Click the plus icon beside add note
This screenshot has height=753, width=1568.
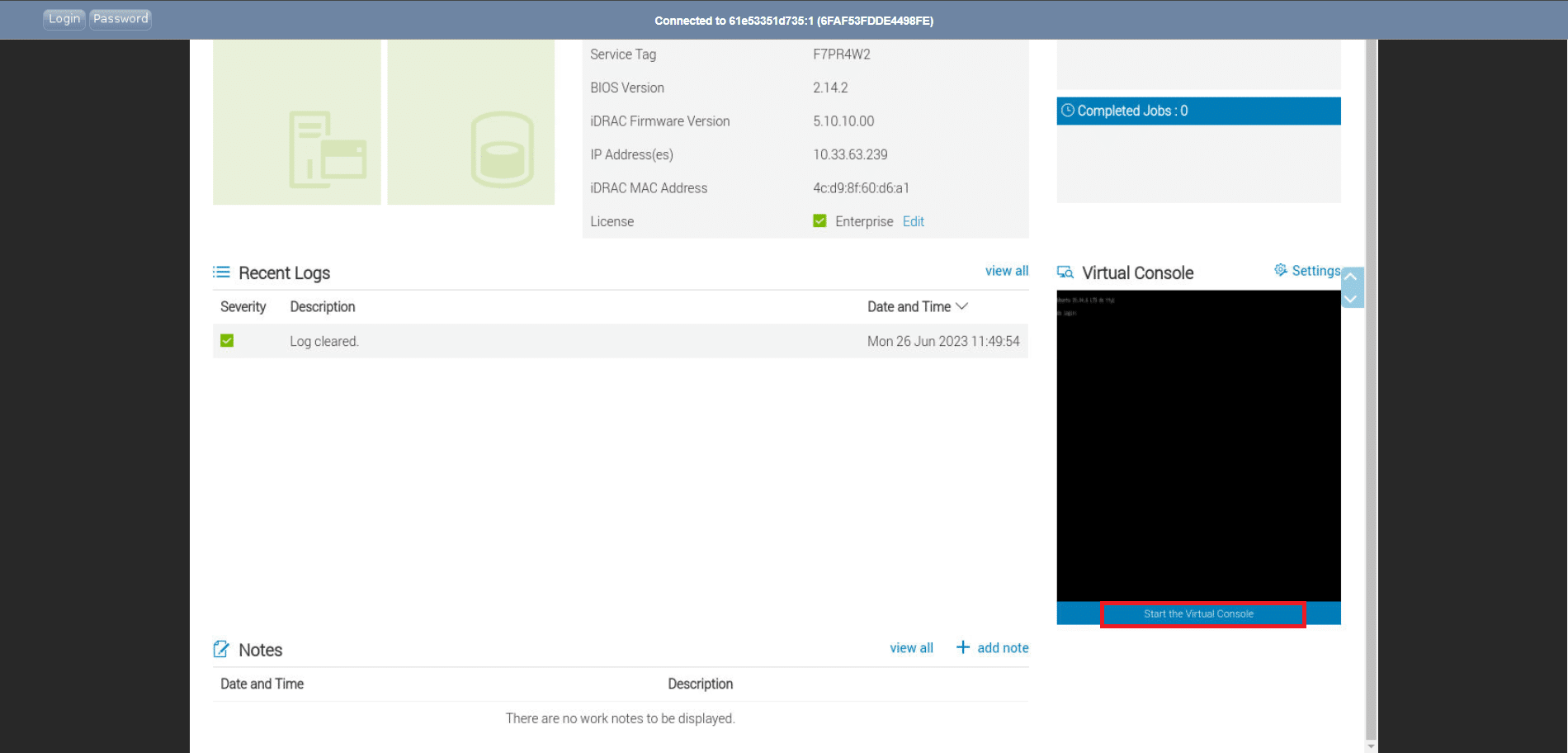point(963,647)
